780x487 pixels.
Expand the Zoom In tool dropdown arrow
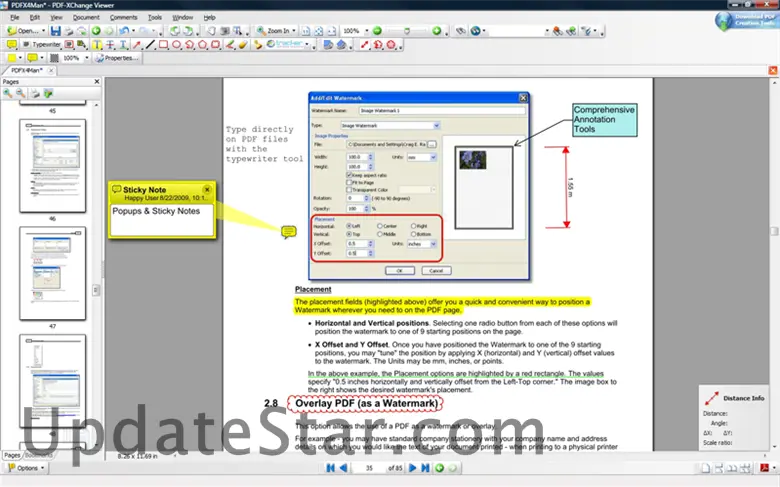(294, 31)
